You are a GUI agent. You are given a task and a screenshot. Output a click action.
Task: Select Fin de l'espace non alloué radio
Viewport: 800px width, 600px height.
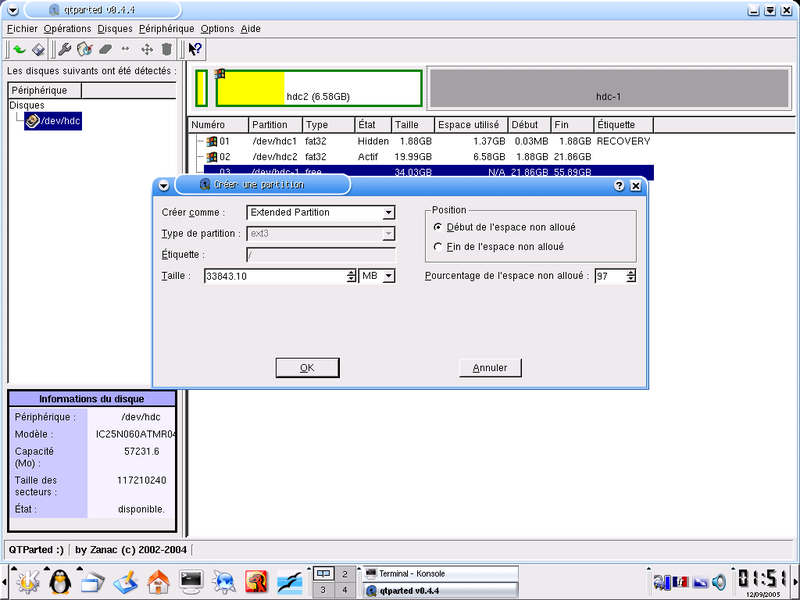coord(438,247)
